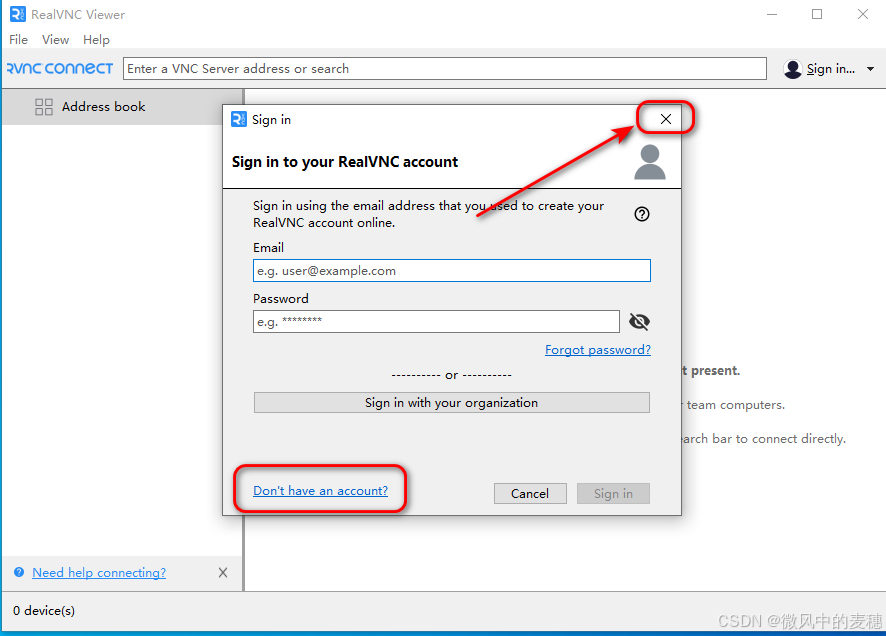Viewport: 886px width, 636px height.
Task: Click the VNC Server address search box
Action: click(x=445, y=68)
